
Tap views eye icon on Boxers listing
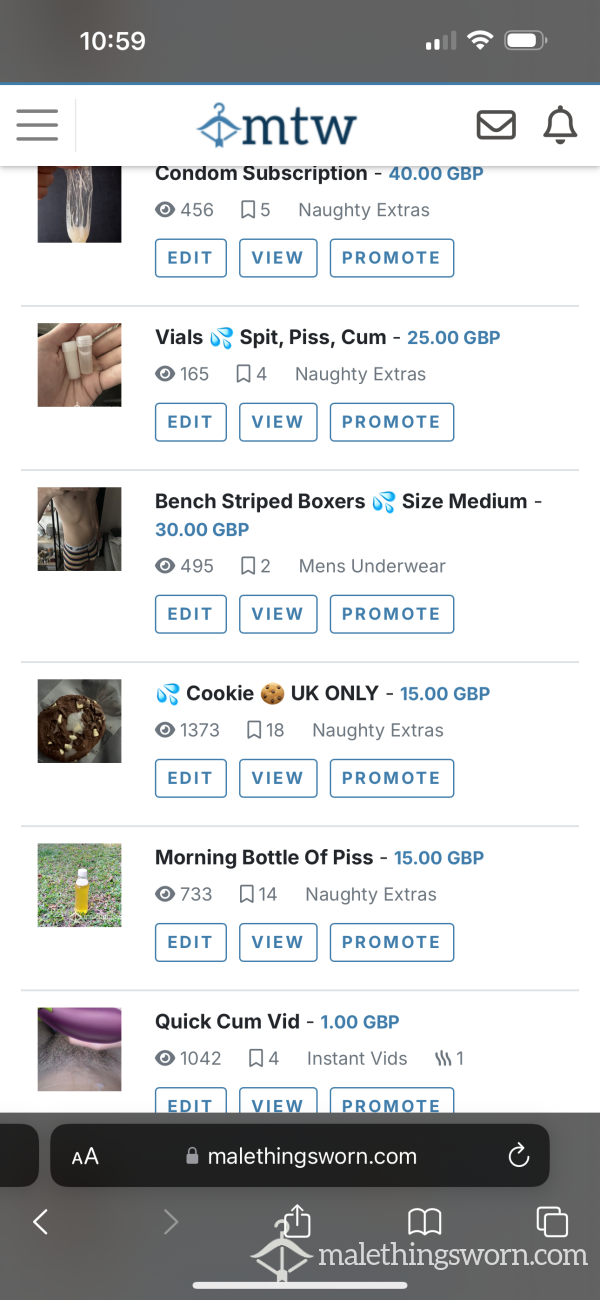[x=165, y=566]
